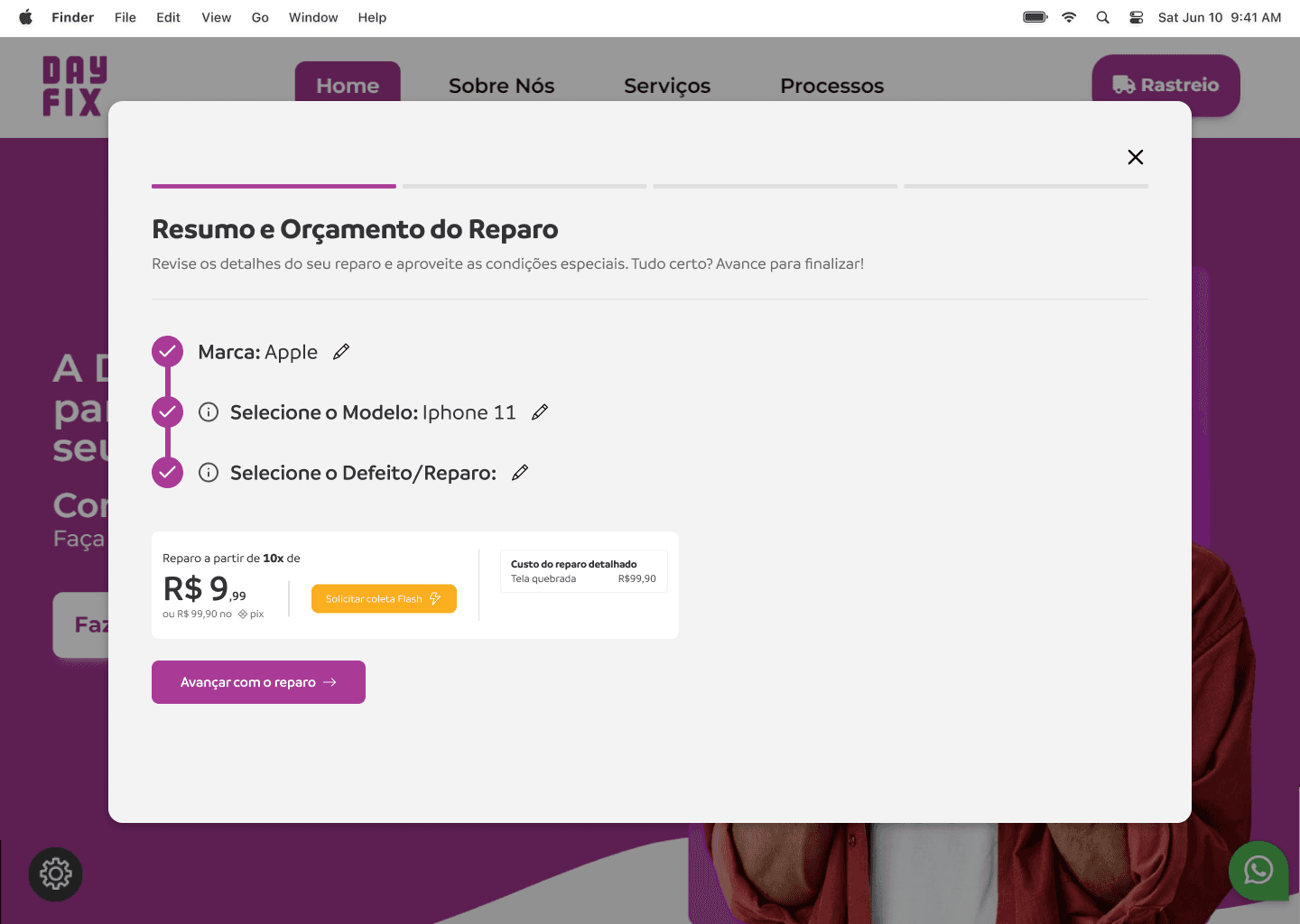1300x924 pixels.
Task: Click first progress step bar
Action: point(274,187)
